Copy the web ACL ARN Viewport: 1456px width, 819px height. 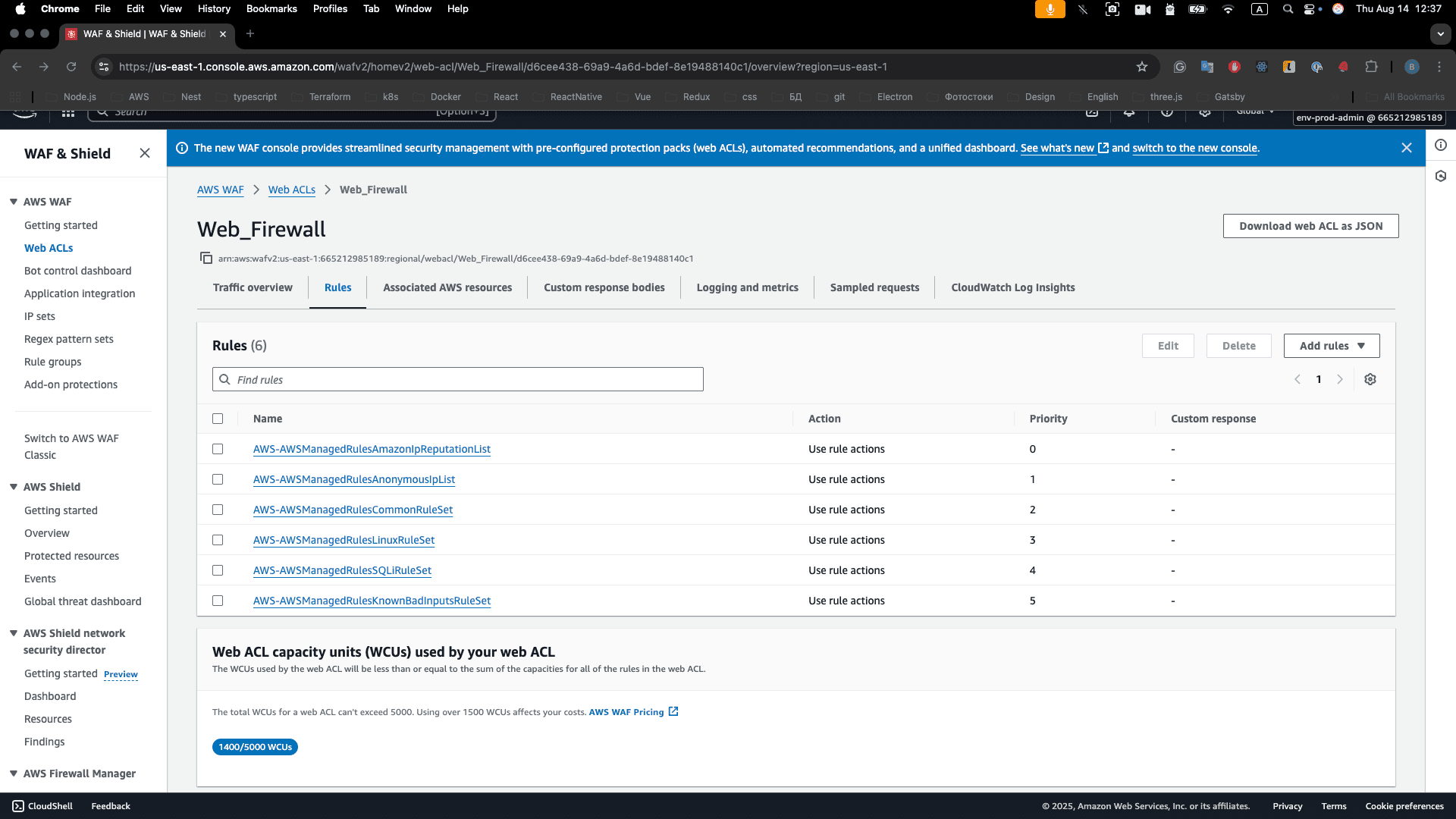tap(206, 258)
